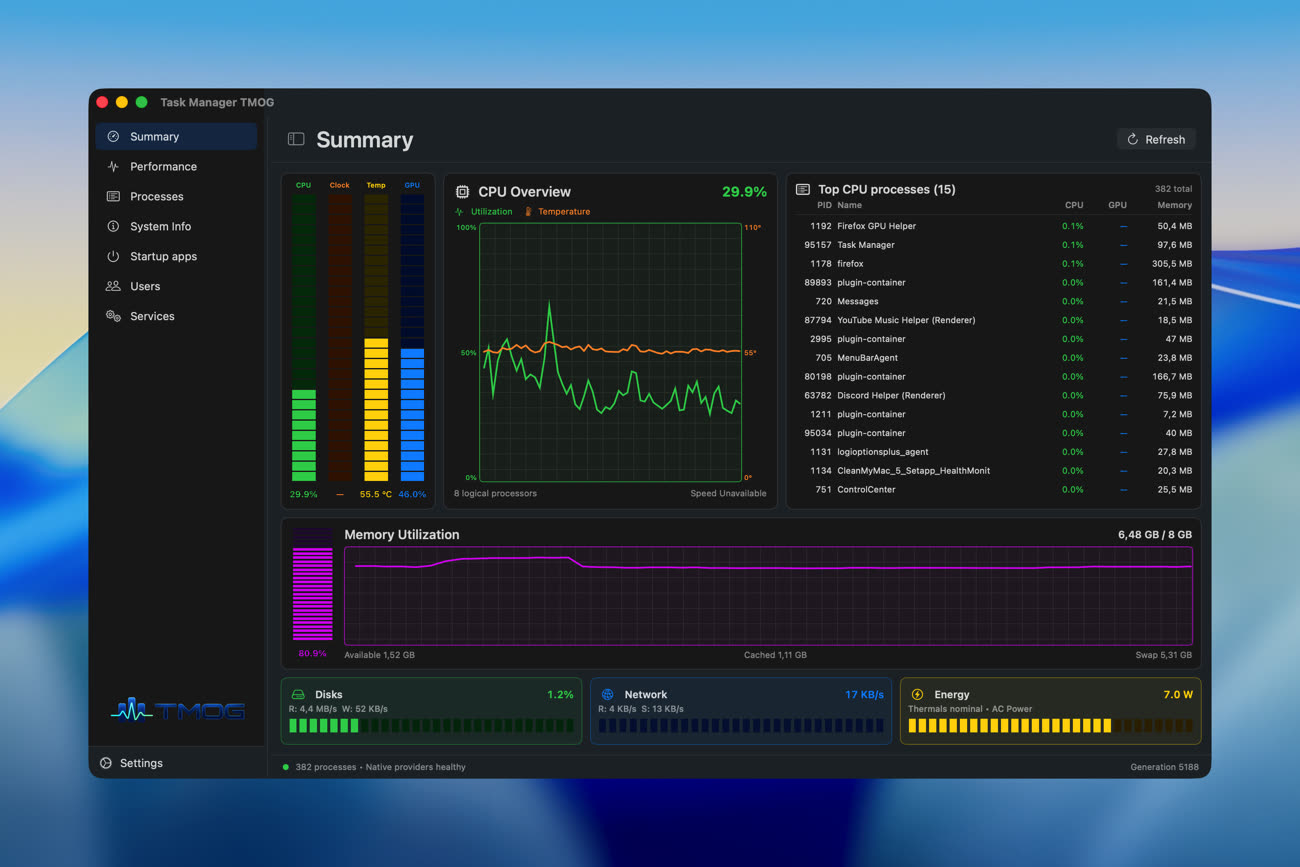Select the MenuBarAgent process row
1300x867 pixels.
[x=994, y=358]
